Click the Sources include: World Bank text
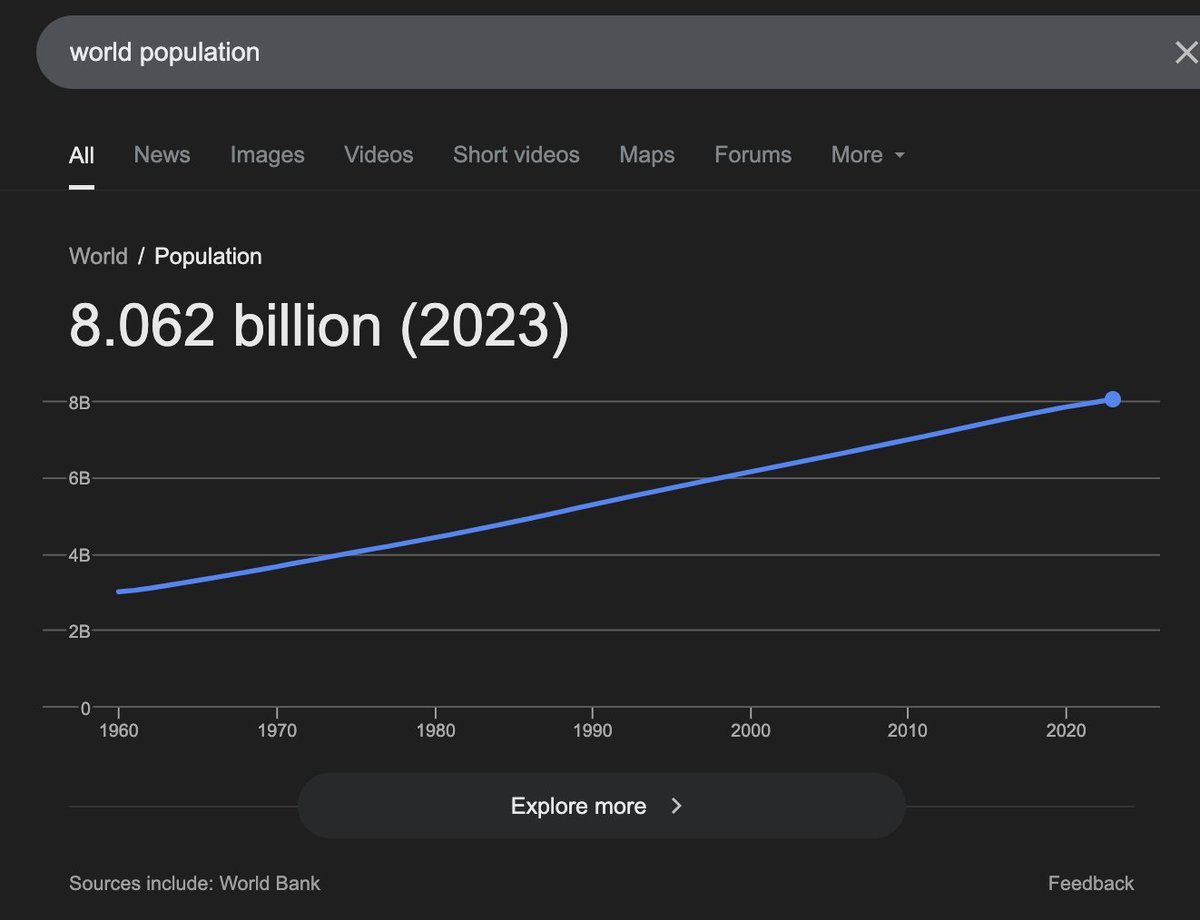The image size is (1200, 920). pyautogui.click(x=195, y=883)
